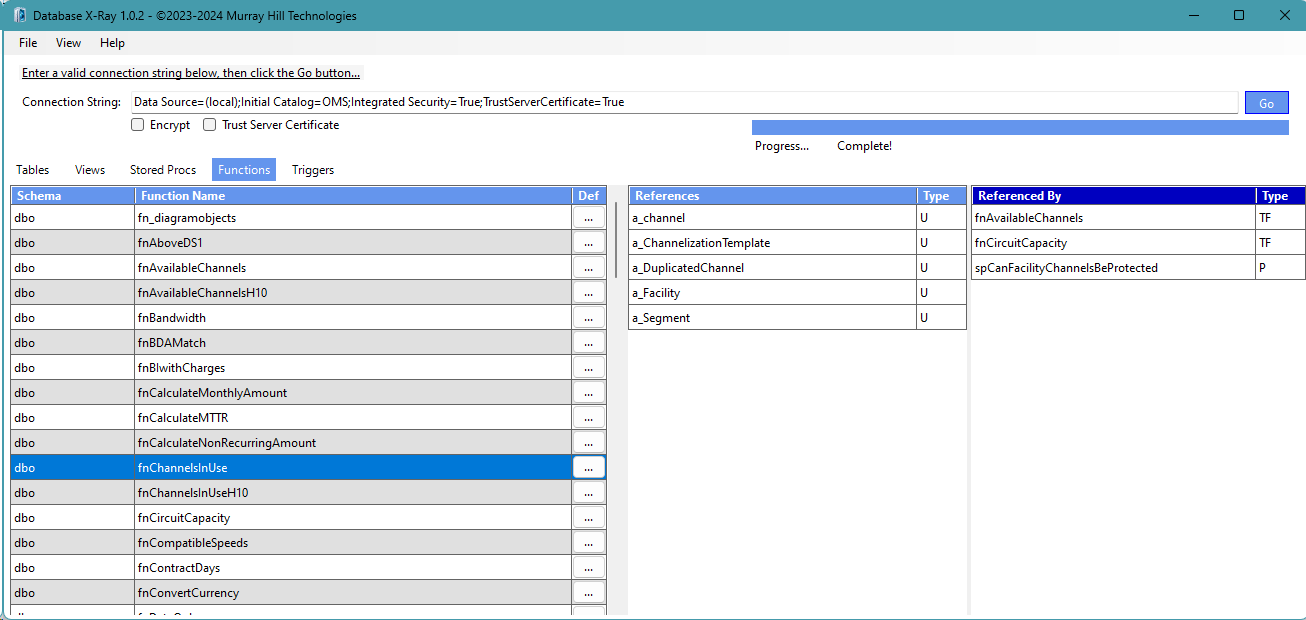Open definition for fn_diagramobjects

[x=589, y=217]
